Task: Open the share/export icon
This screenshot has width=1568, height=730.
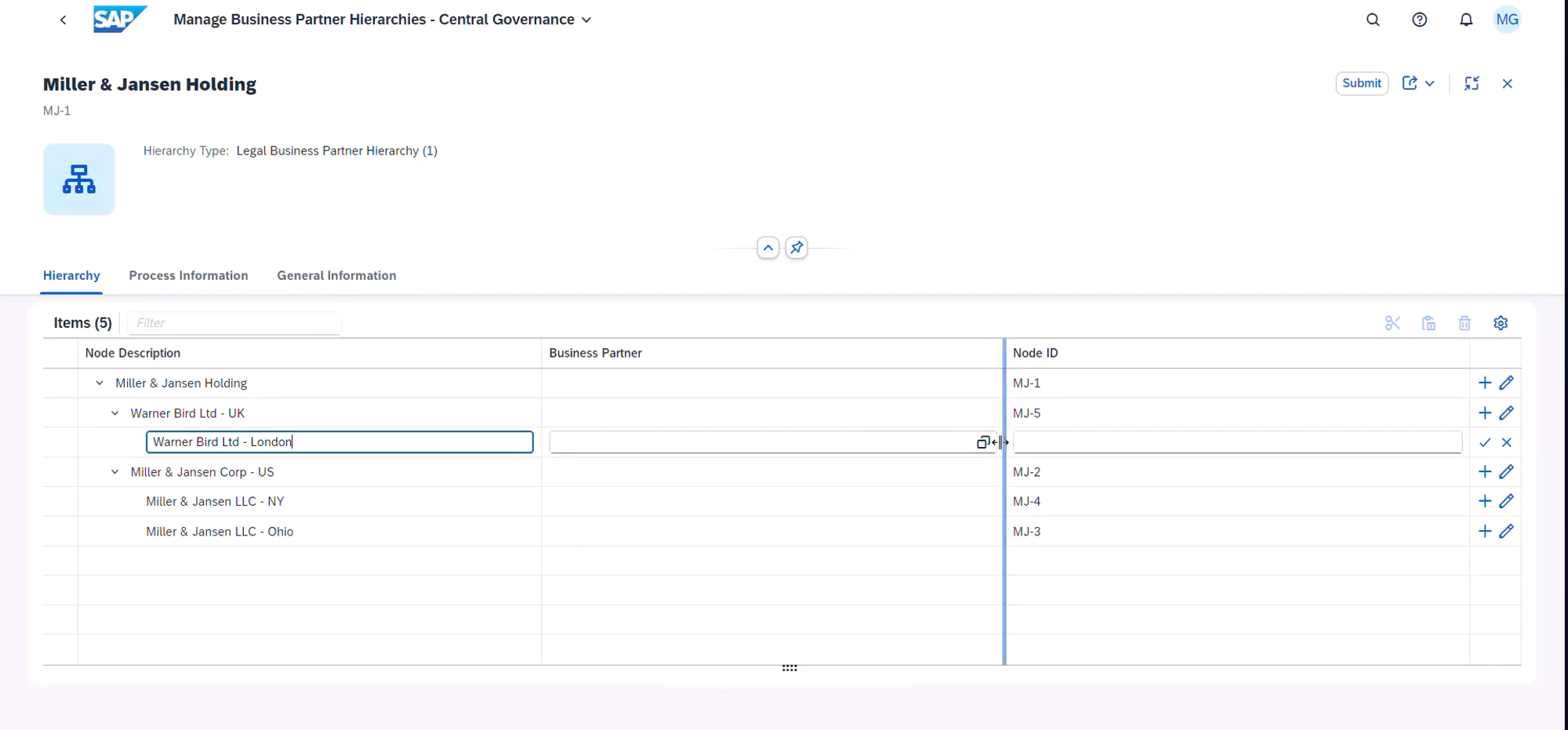Action: point(1410,83)
